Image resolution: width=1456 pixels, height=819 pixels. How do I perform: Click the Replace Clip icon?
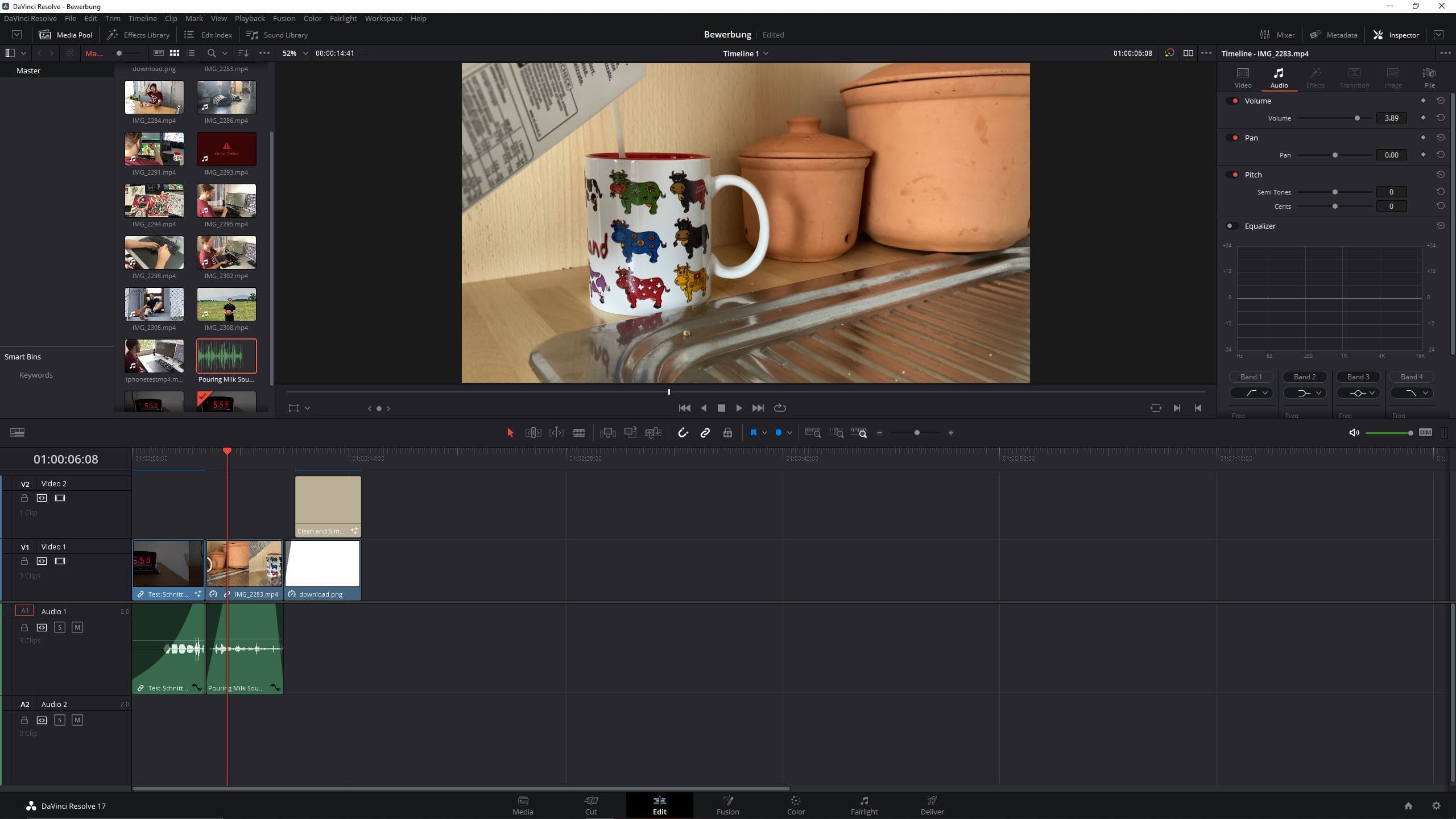(x=653, y=433)
